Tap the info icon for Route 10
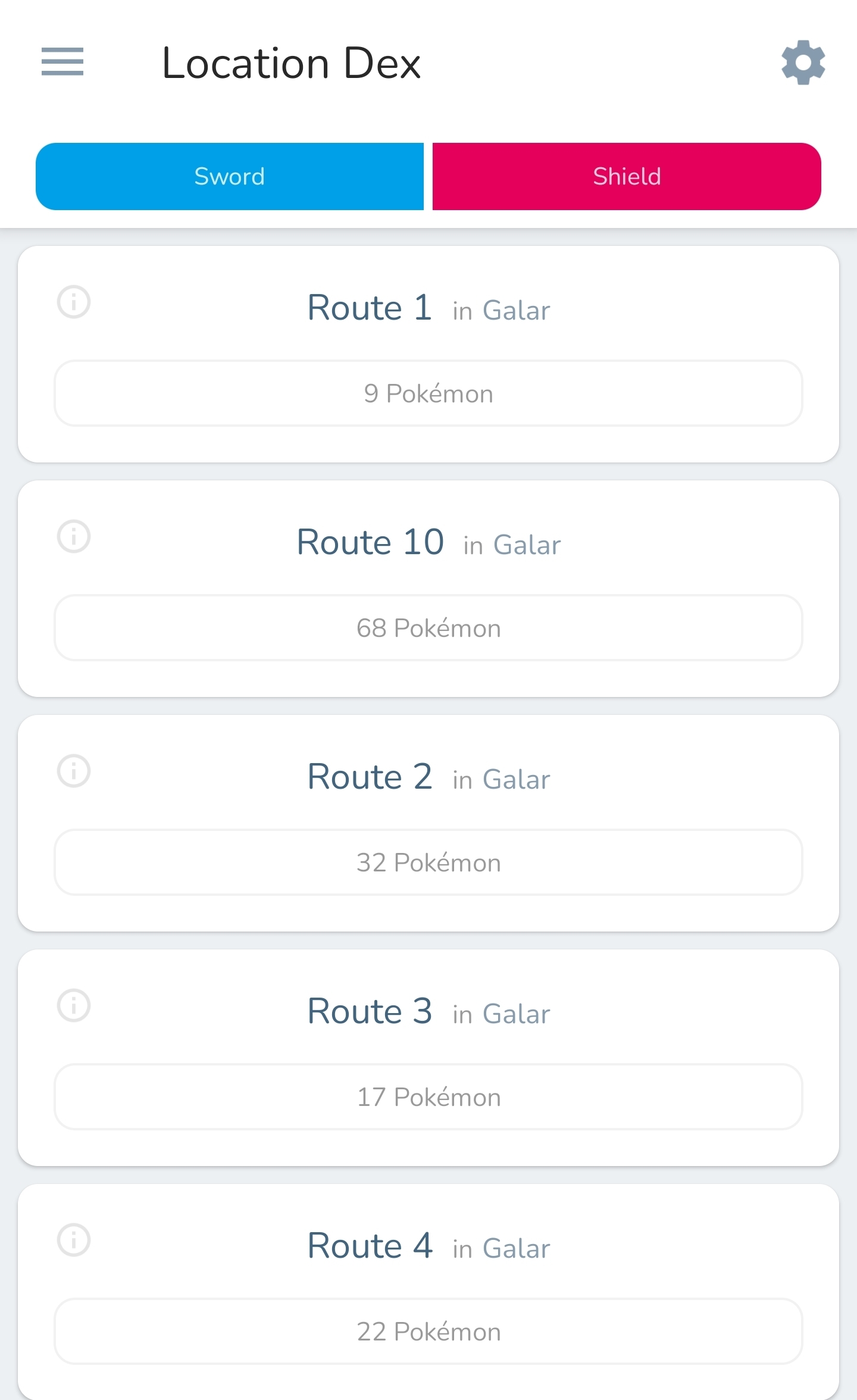Screen dimensions: 857x1400 click(74, 536)
